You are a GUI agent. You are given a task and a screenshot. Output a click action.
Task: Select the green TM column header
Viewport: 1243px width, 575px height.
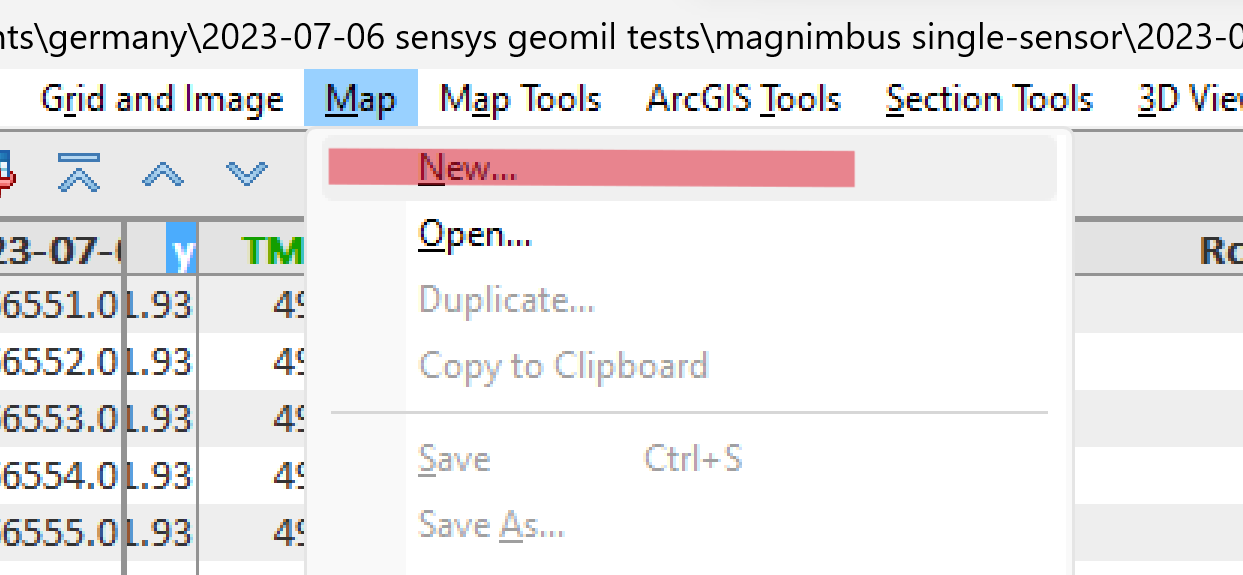click(272, 251)
